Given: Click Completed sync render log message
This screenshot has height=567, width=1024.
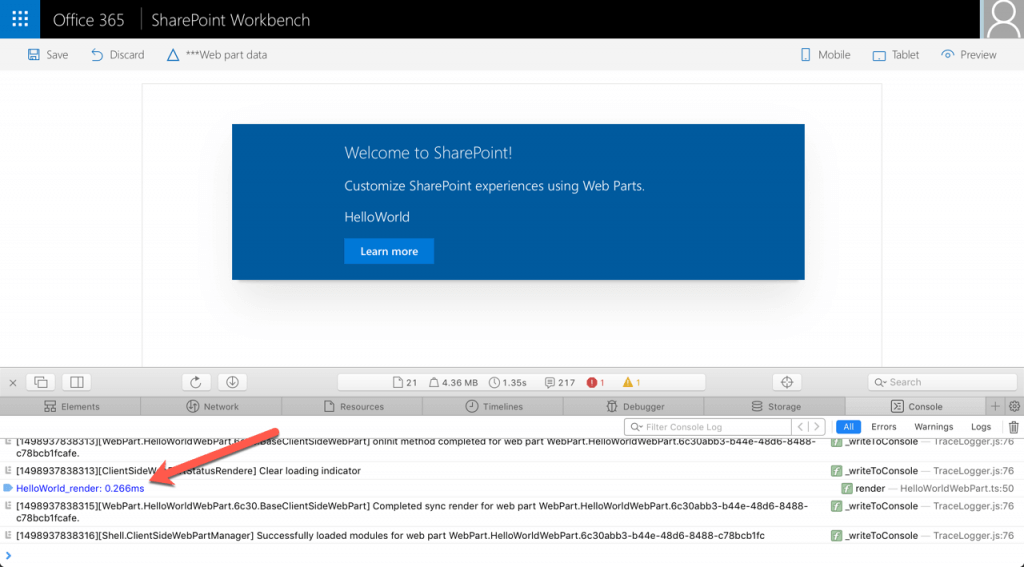Looking at the screenshot, I should (411, 512).
